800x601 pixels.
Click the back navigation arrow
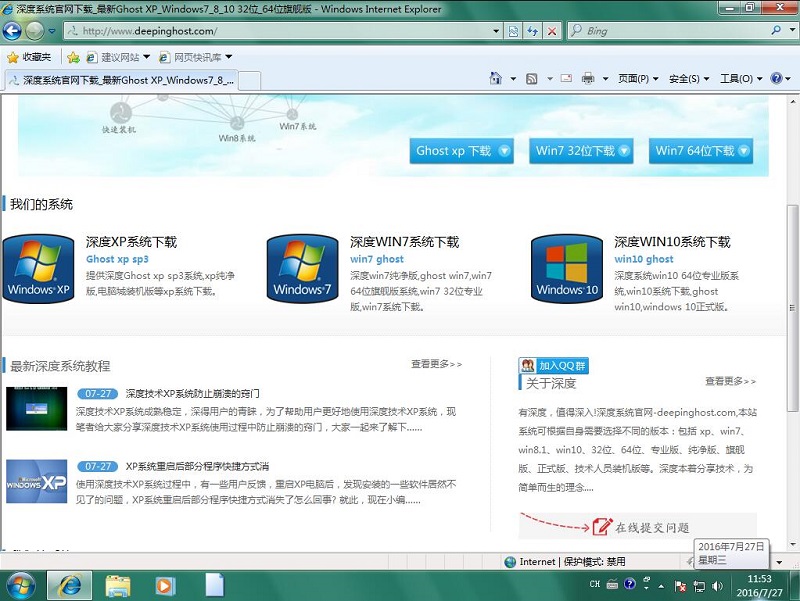coord(12,31)
